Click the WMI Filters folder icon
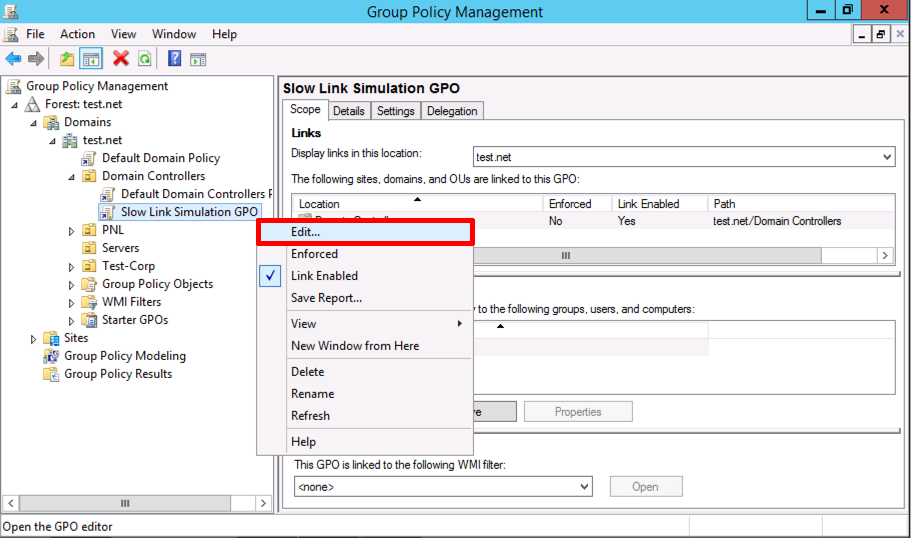The height and width of the screenshot is (538, 911). coord(89,302)
